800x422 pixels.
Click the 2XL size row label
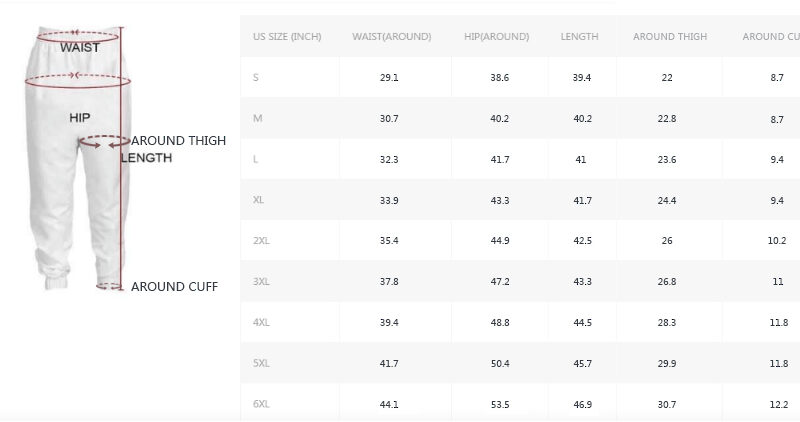[x=261, y=241]
